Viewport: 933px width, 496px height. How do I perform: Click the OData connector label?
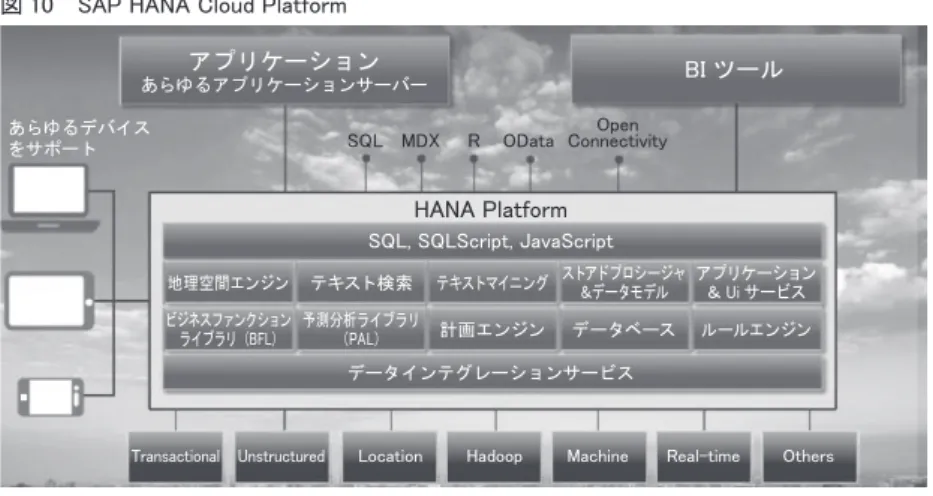[528, 141]
